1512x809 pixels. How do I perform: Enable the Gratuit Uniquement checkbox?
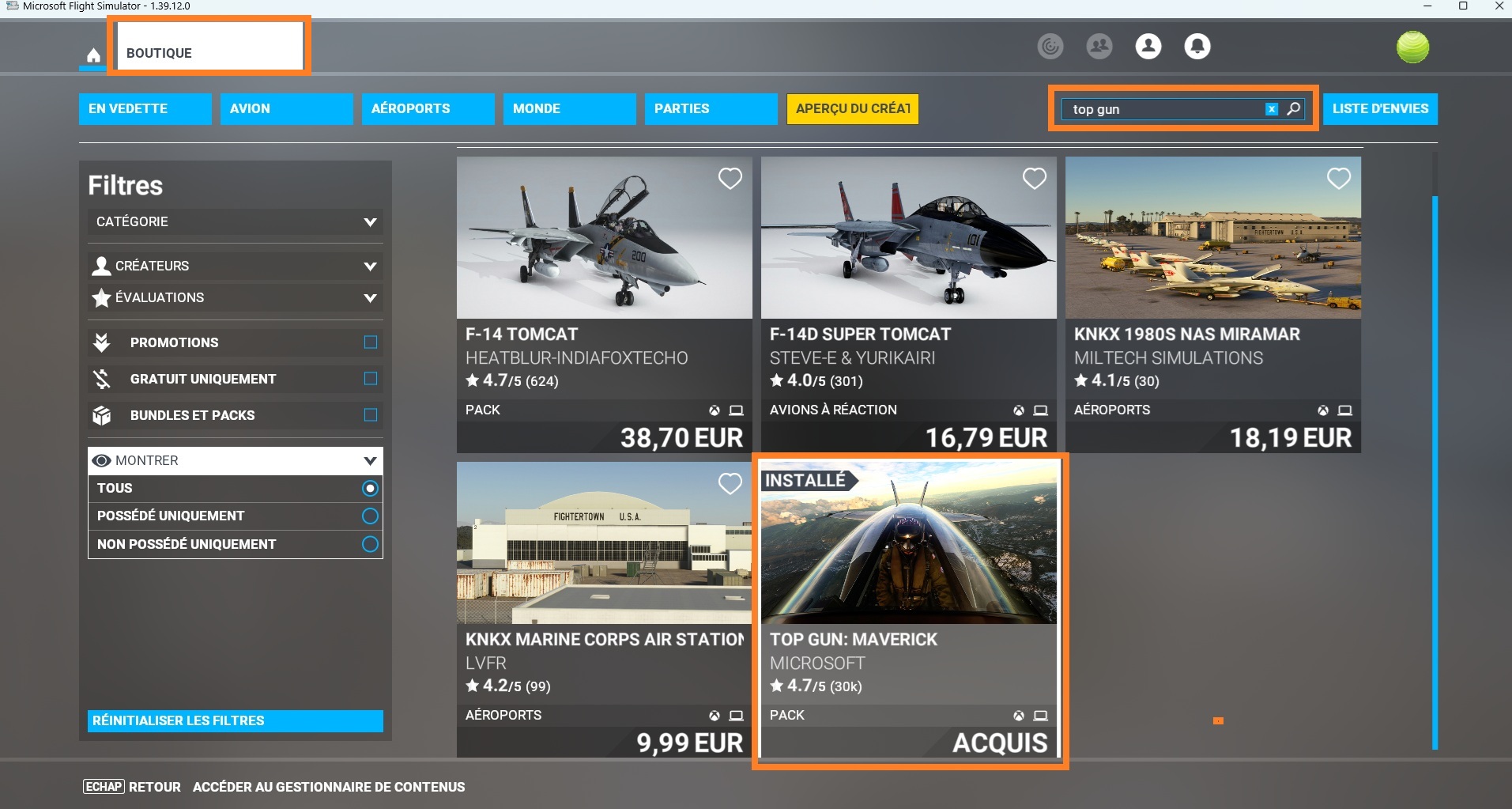click(x=370, y=379)
